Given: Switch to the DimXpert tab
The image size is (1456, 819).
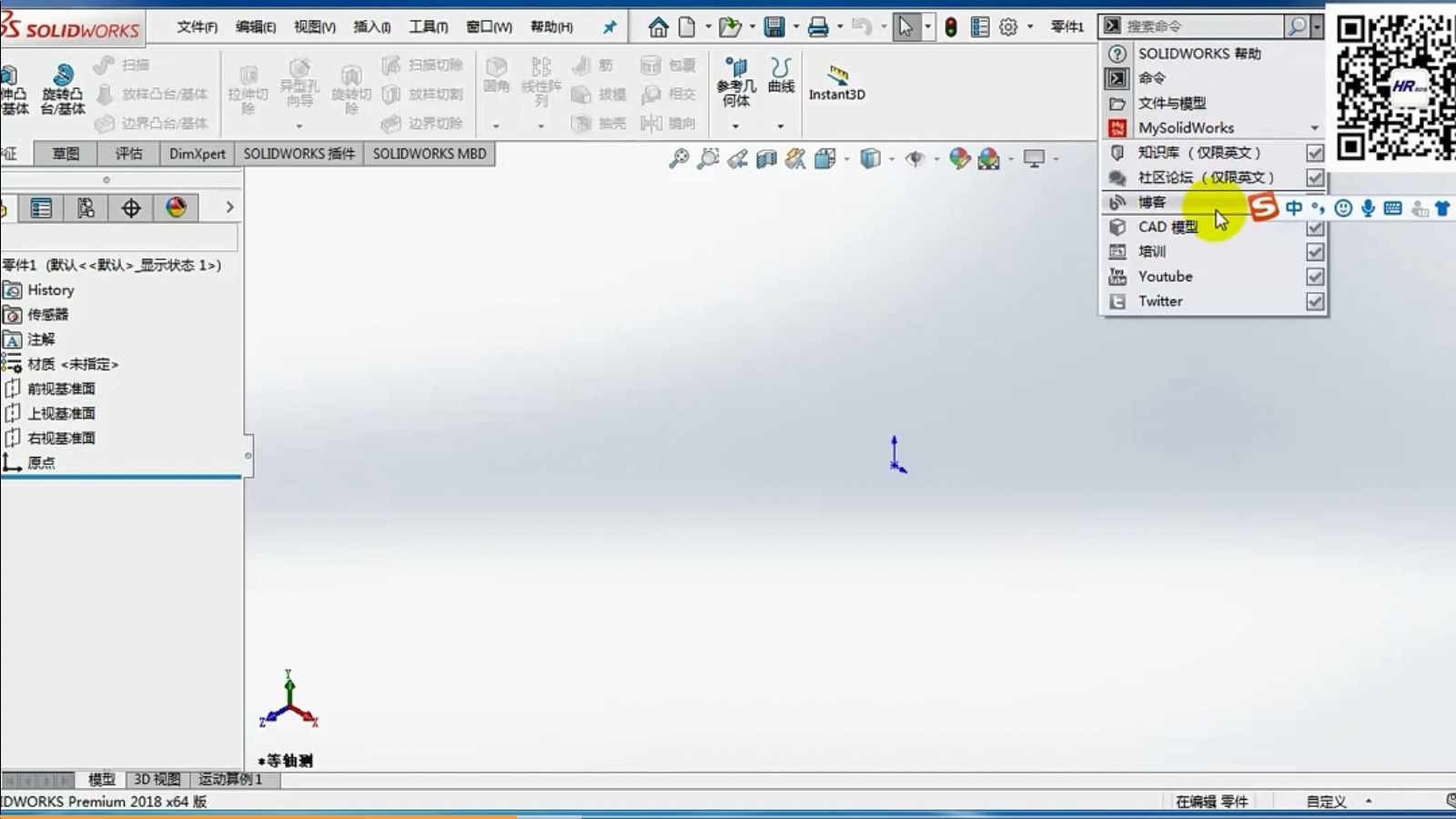Looking at the screenshot, I should (197, 154).
